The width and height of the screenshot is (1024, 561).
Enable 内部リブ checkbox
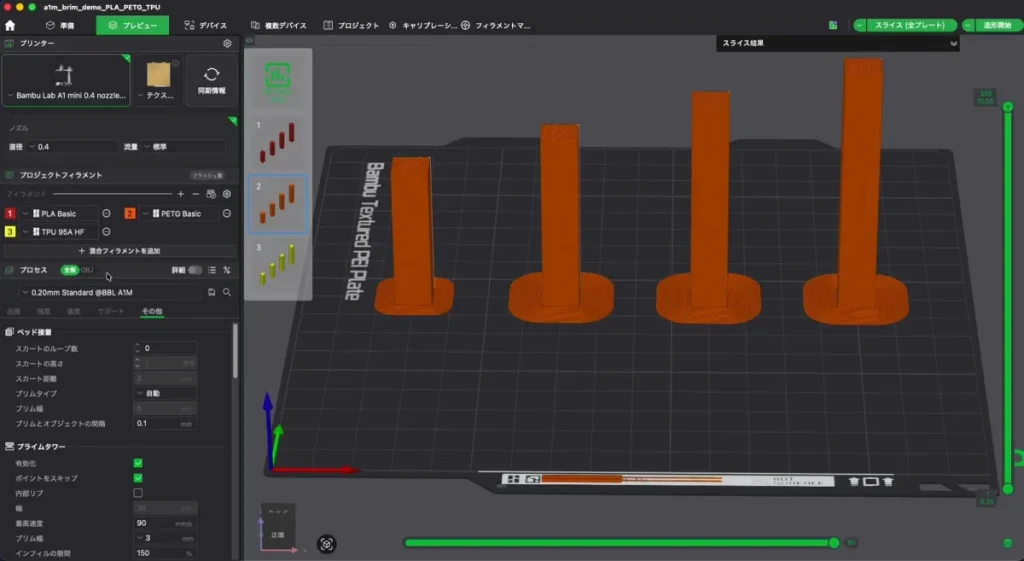pos(138,493)
